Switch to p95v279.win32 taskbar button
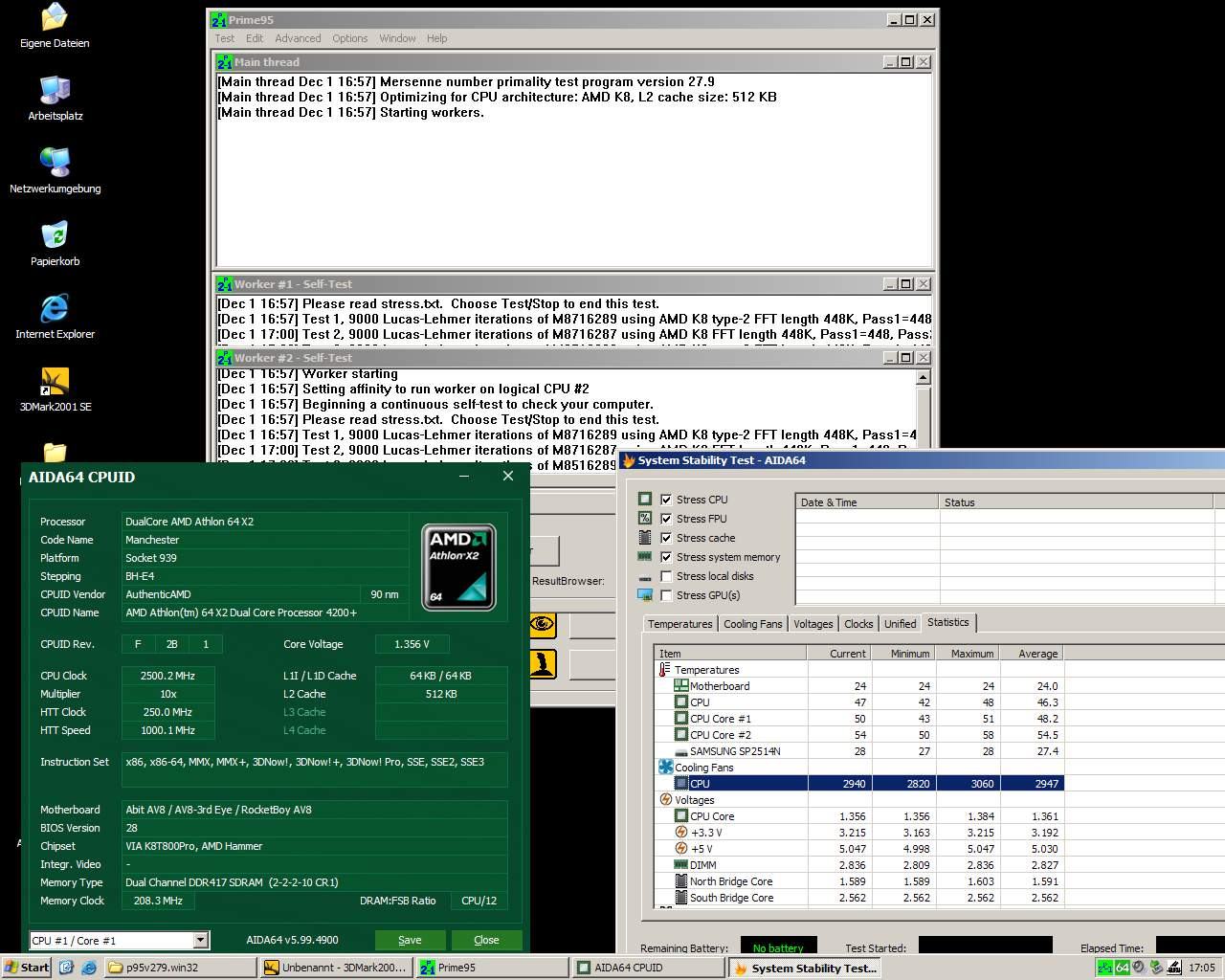The width and height of the screenshot is (1225, 980). tap(179, 968)
